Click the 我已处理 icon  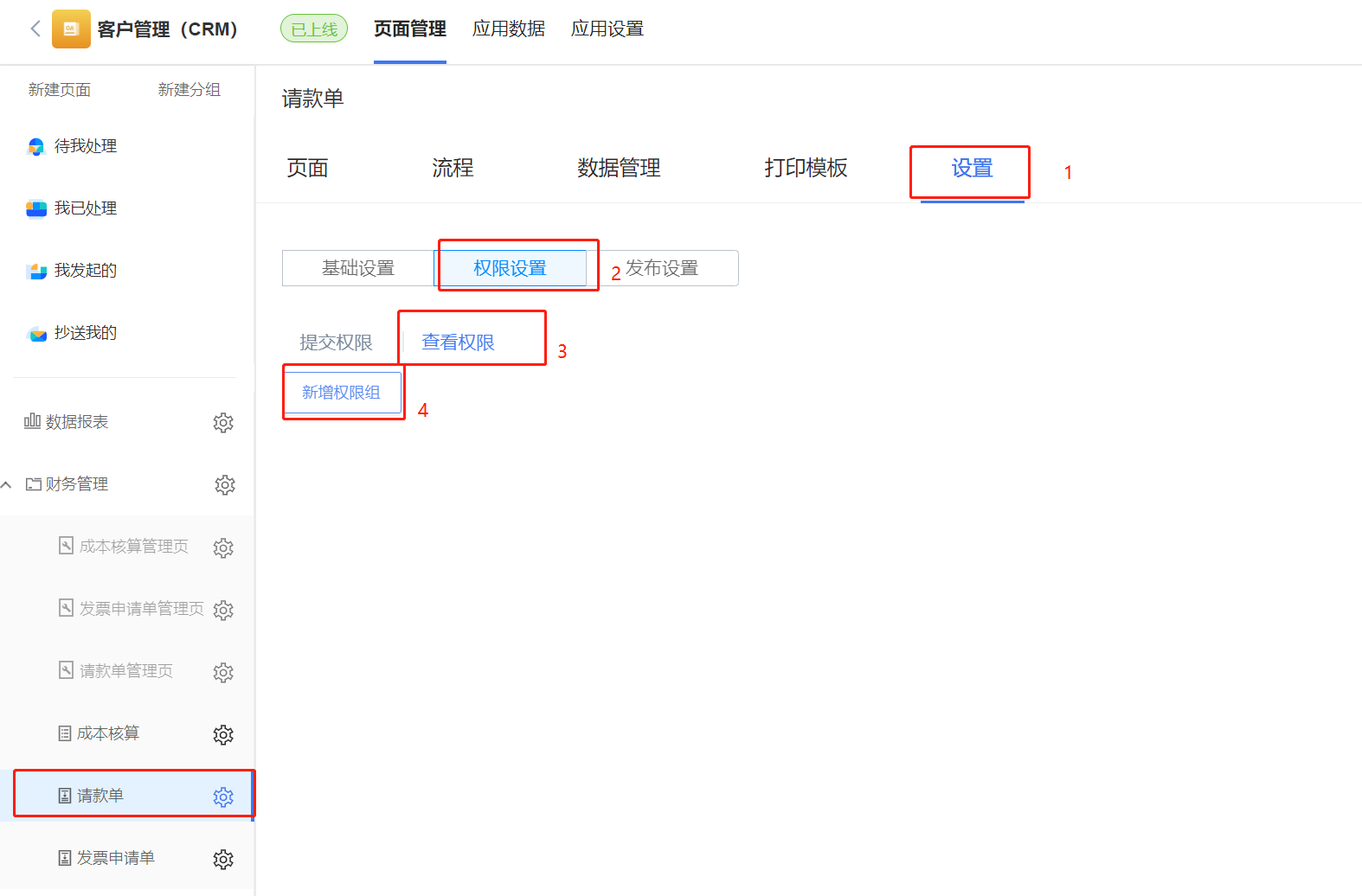click(x=36, y=208)
